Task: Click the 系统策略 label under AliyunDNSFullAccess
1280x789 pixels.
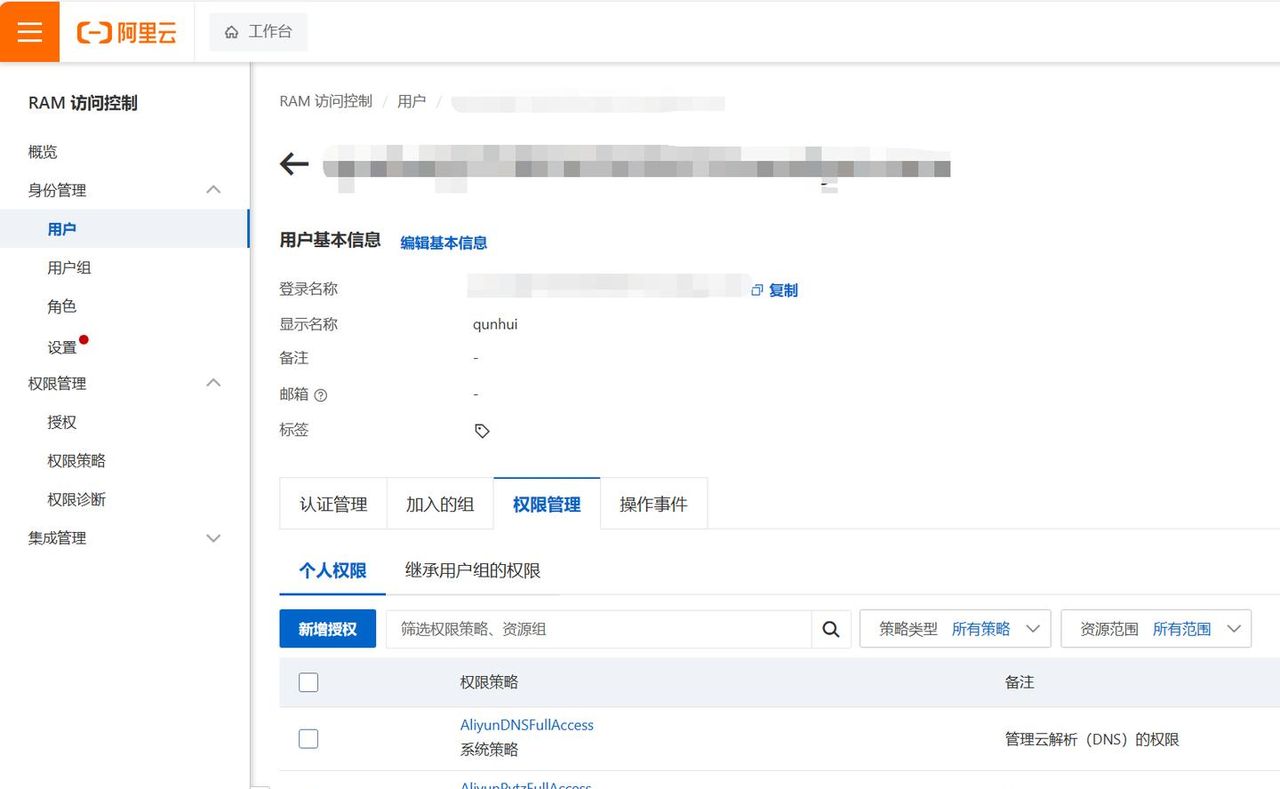Action: [489, 750]
